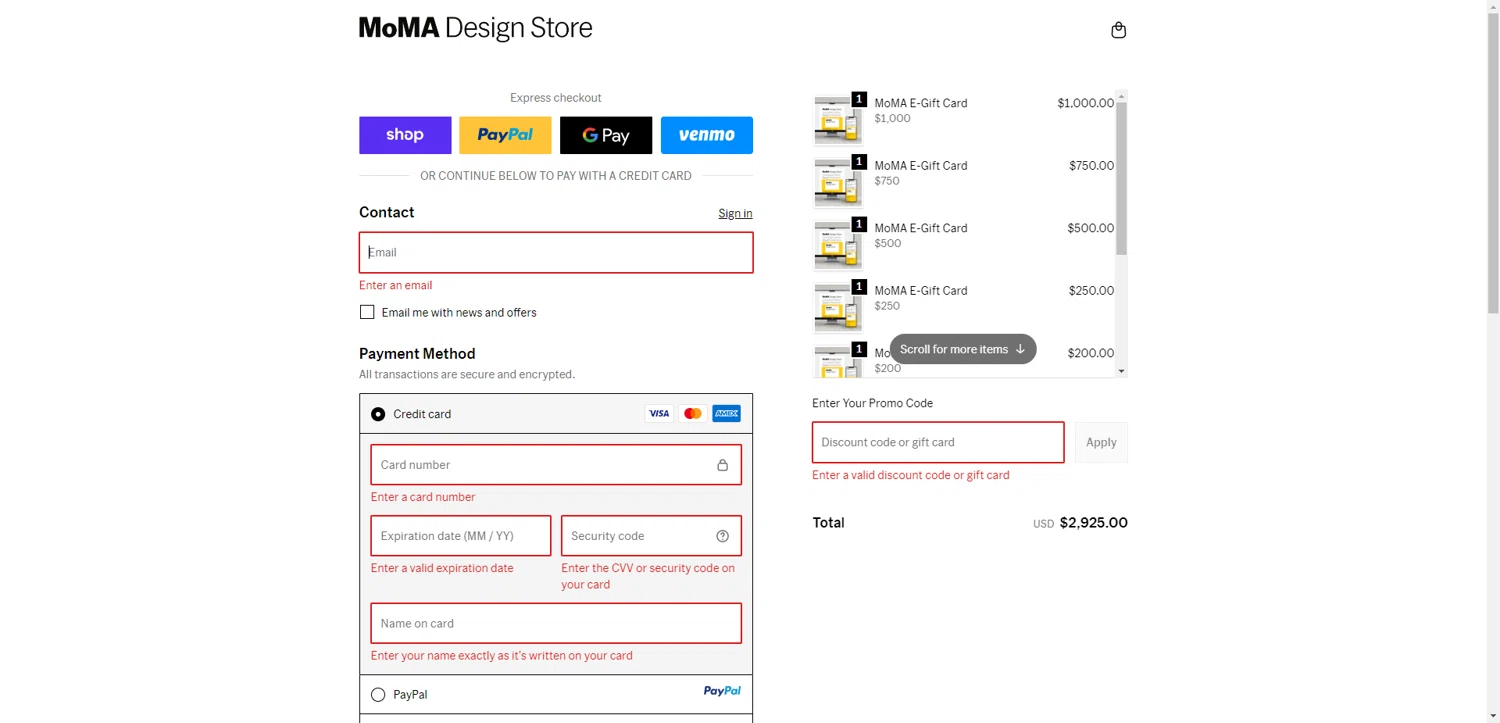Tick Email me with news and offers
1500x723 pixels.
click(x=367, y=312)
